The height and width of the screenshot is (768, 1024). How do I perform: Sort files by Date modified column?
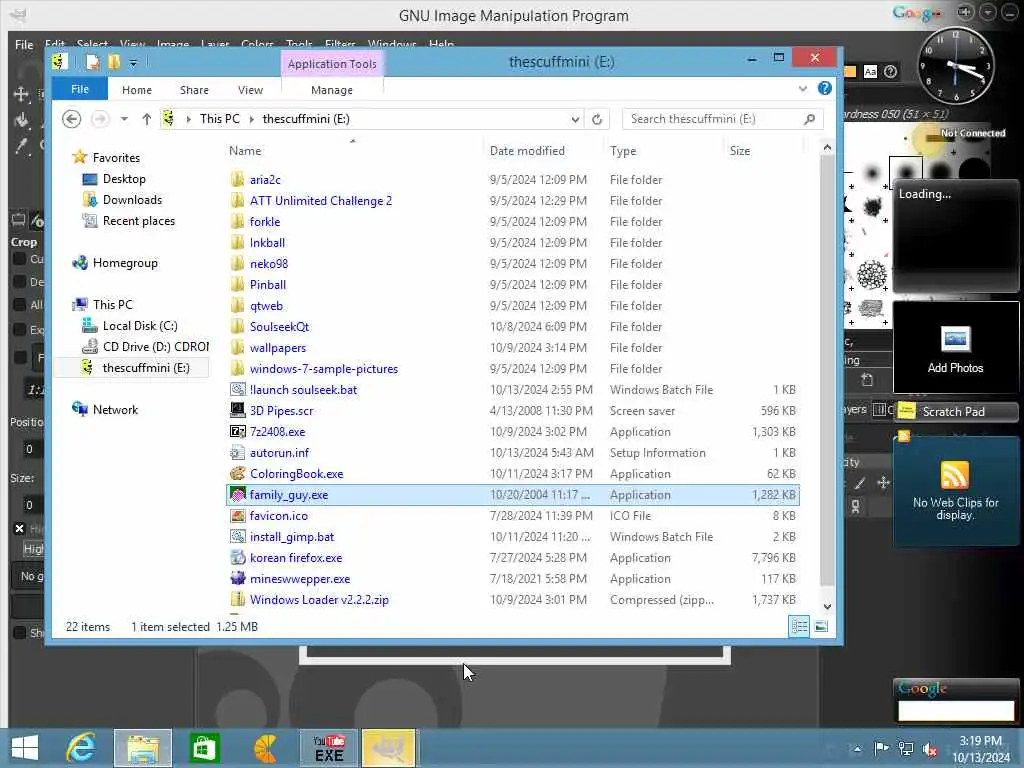click(527, 150)
